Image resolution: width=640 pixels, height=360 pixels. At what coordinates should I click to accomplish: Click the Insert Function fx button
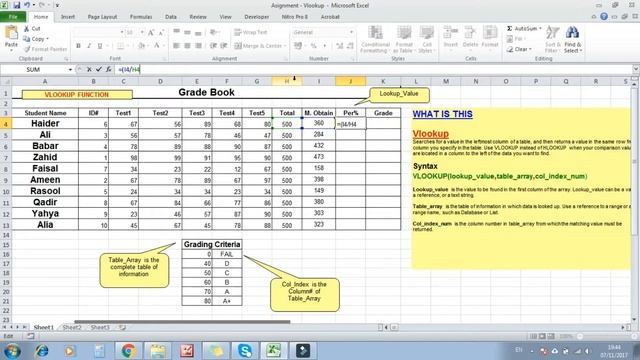109,70
